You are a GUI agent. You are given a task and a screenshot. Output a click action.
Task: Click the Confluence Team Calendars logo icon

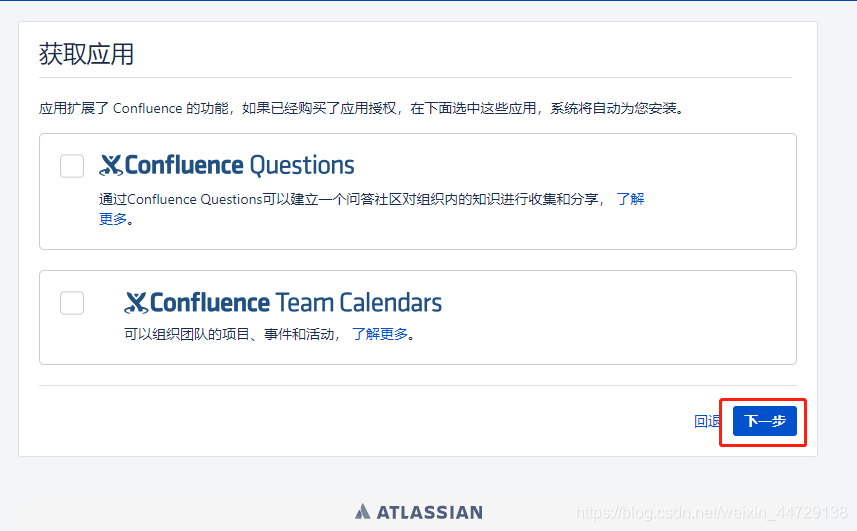[x=136, y=303]
